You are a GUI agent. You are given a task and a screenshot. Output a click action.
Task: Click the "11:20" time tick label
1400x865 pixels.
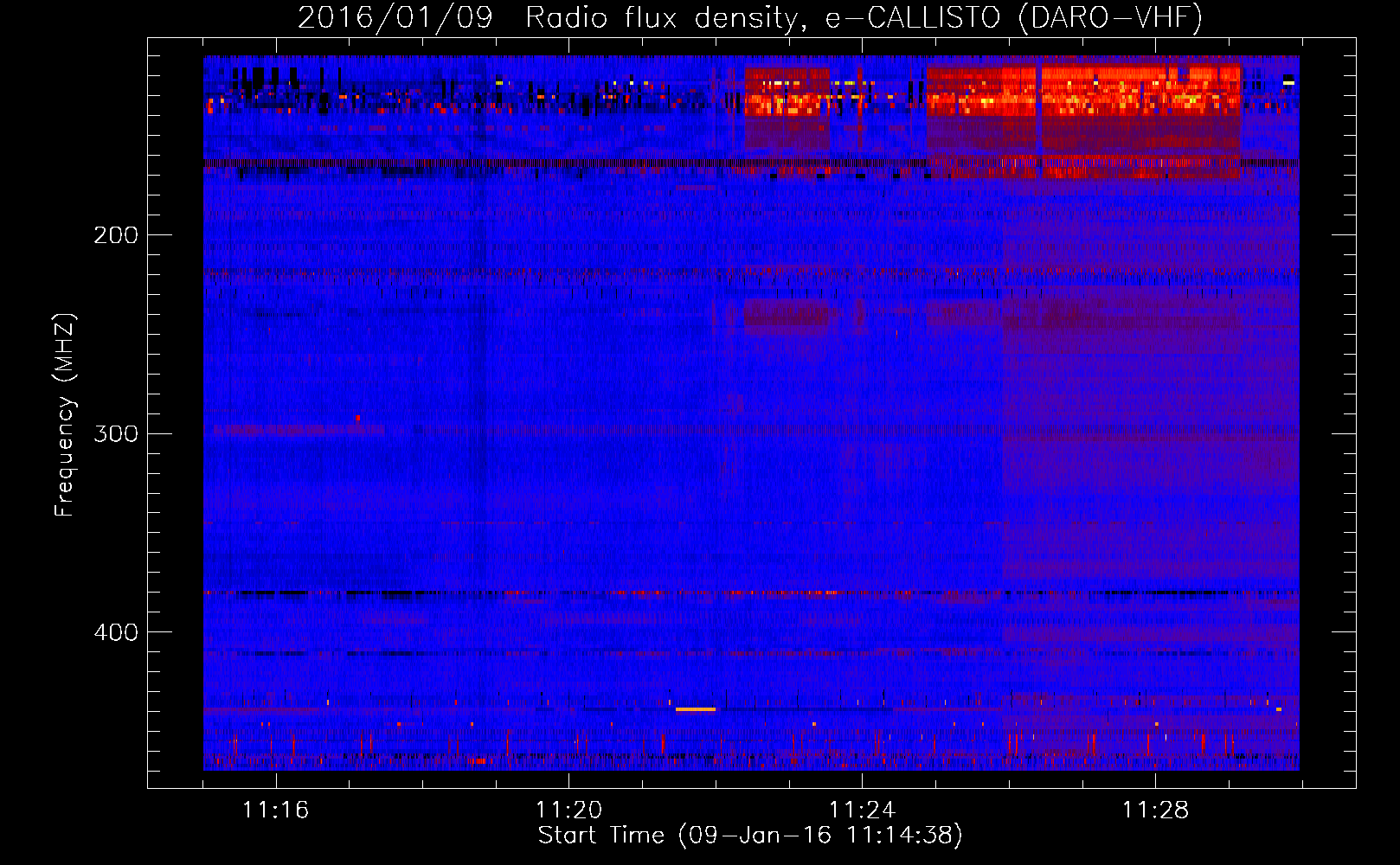click(568, 811)
